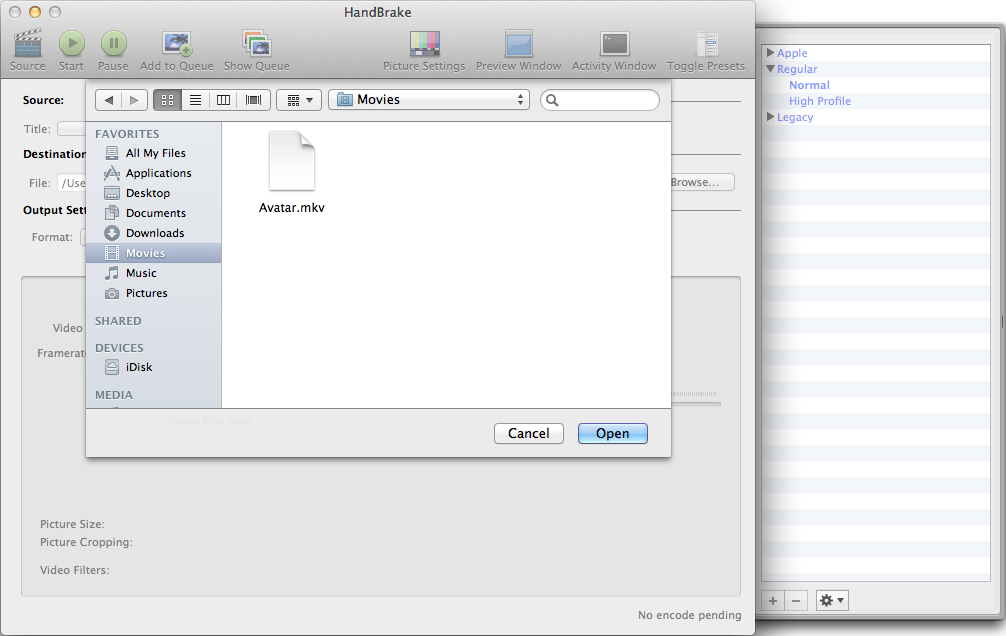Click the Pause toolbar icon
This screenshot has width=1006, height=636.
pos(113,45)
